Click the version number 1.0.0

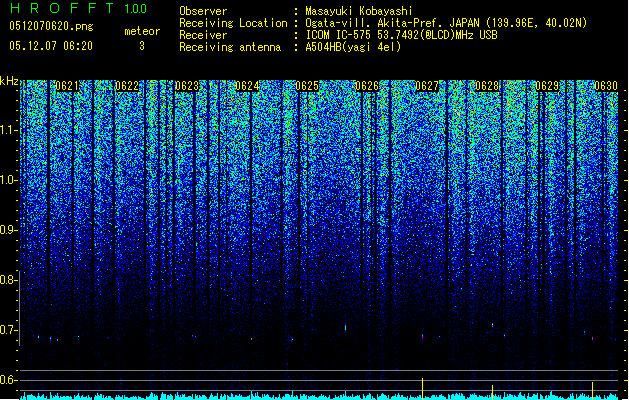point(135,8)
